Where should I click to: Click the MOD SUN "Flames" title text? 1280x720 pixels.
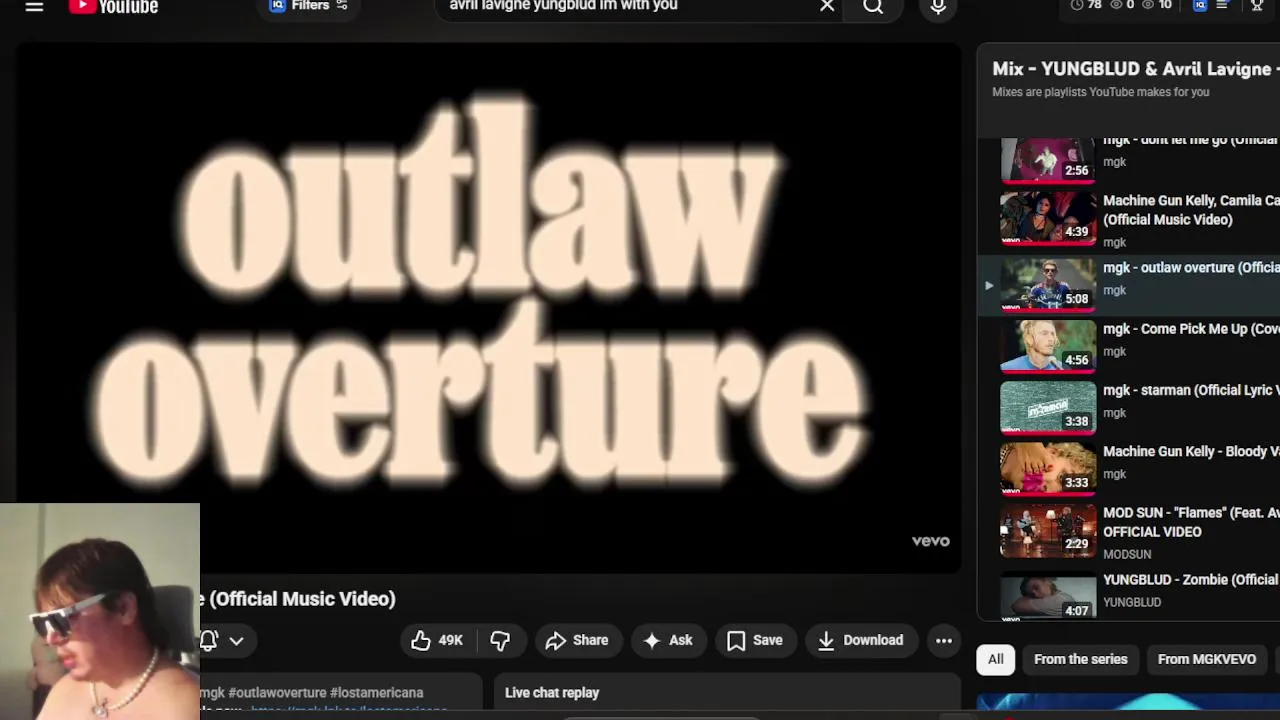[x=1191, y=522]
